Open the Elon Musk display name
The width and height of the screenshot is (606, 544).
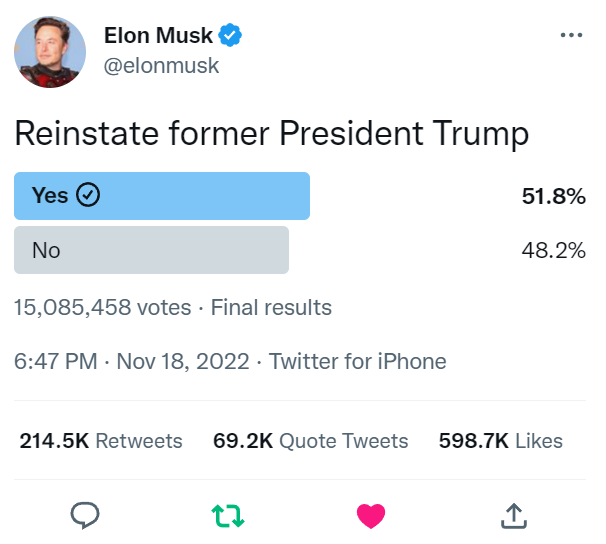158,36
